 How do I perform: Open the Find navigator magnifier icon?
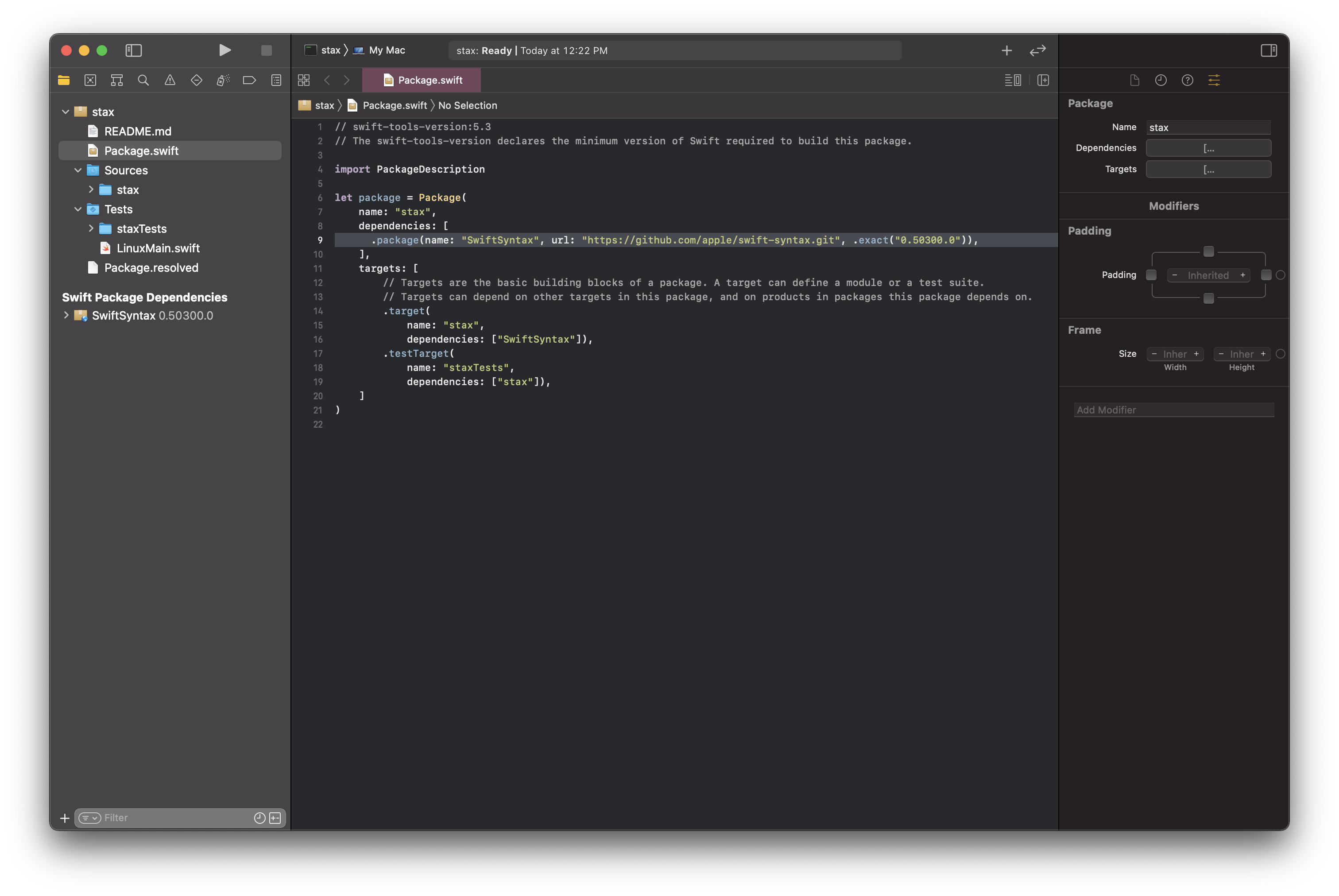pos(143,80)
